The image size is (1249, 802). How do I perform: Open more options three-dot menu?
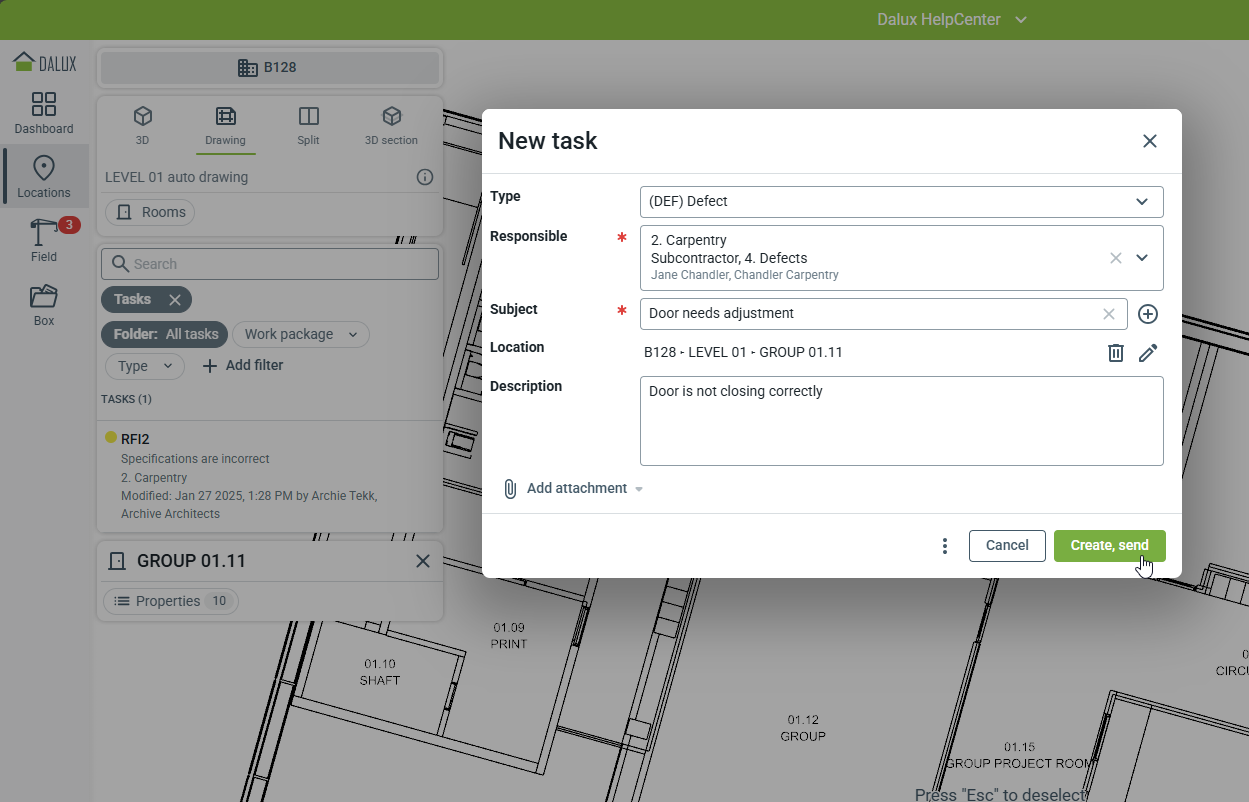945,546
